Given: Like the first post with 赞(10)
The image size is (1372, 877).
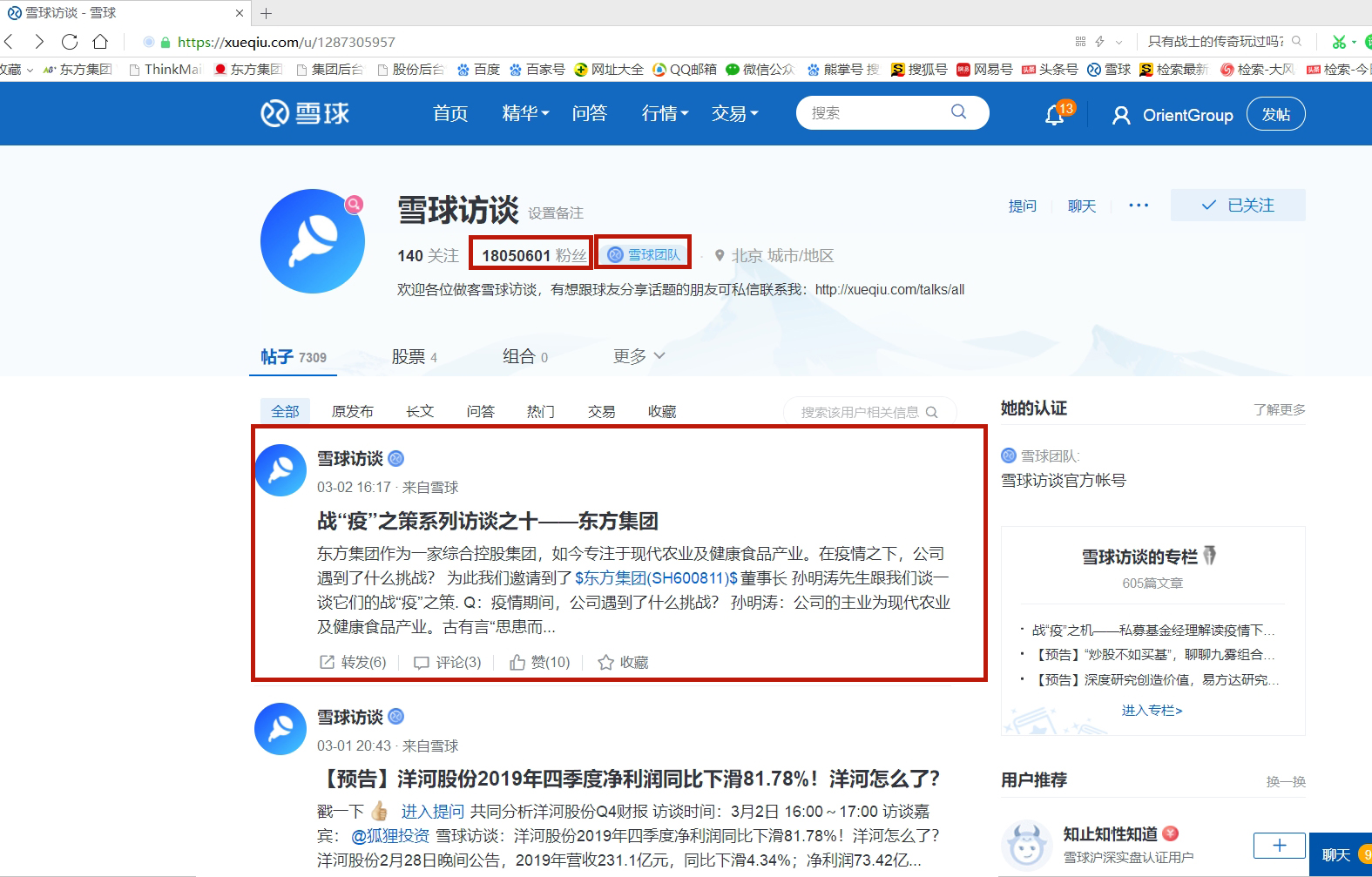Looking at the screenshot, I should click(x=517, y=662).
